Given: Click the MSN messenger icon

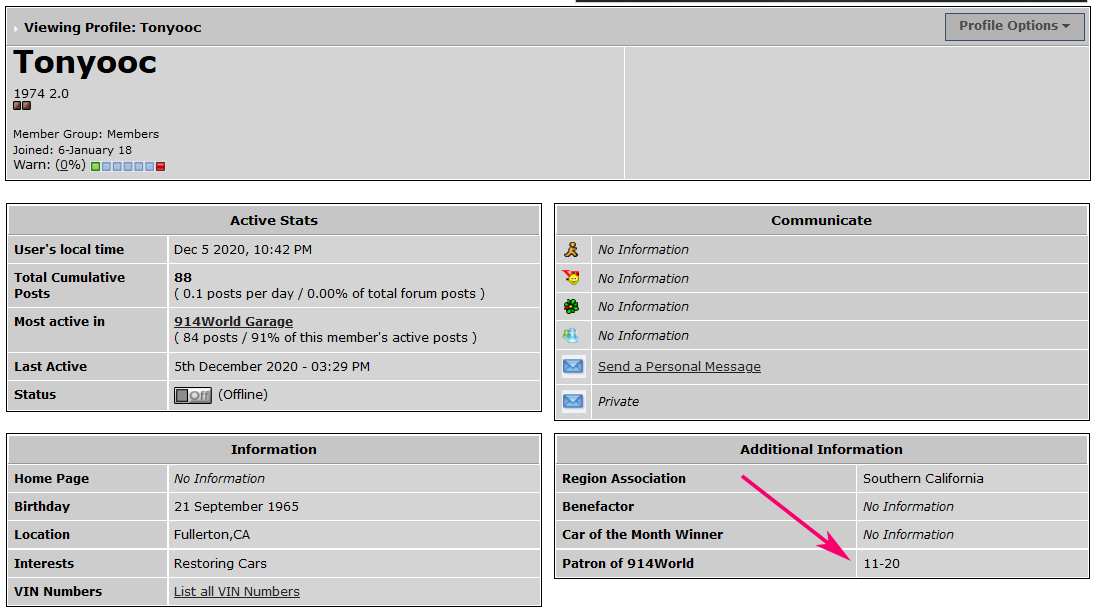Looking at the screenshot, I should pyautogui.click(x=571, y=336).
